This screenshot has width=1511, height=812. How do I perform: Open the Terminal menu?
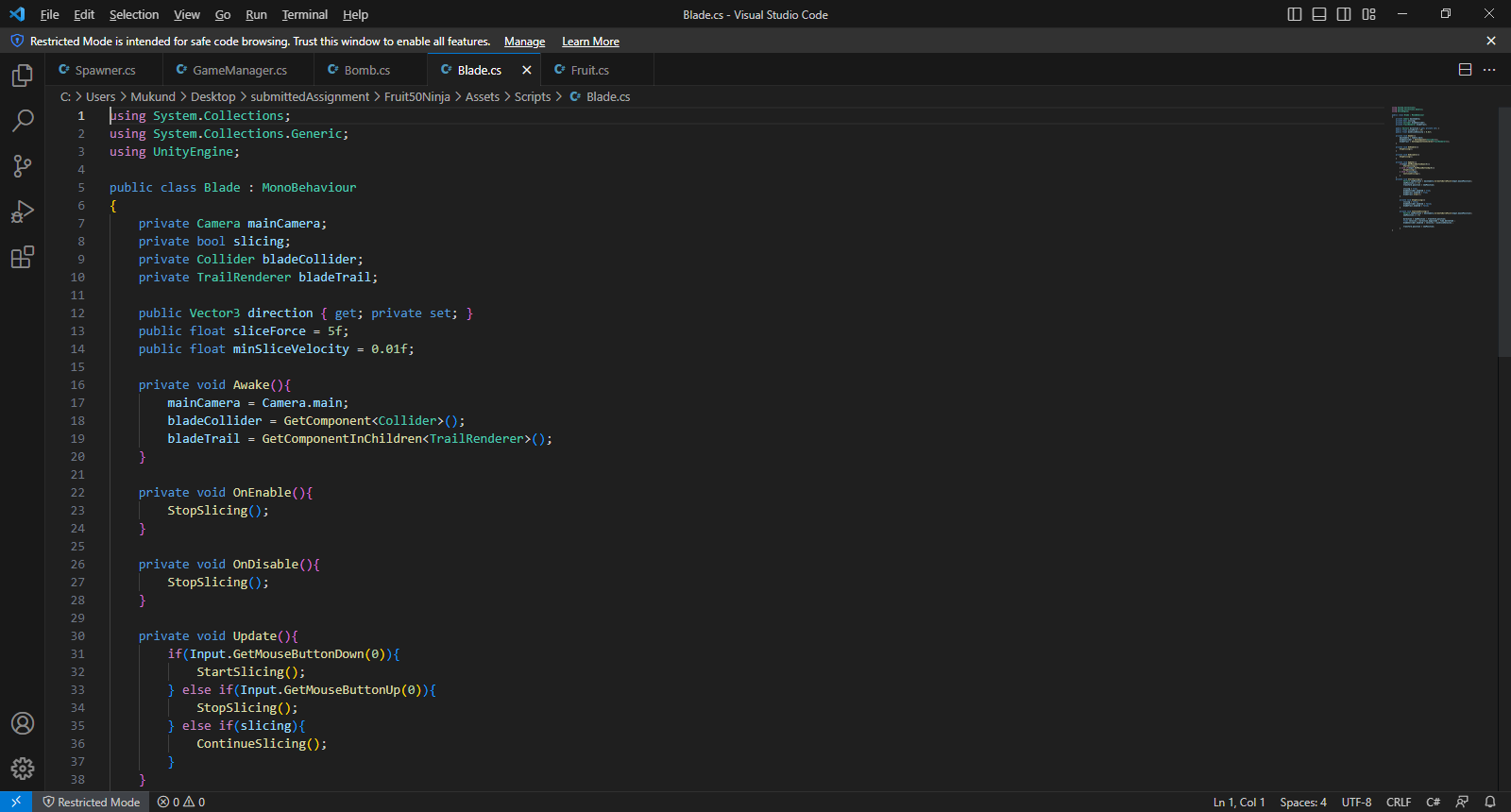tap(305, 14)
